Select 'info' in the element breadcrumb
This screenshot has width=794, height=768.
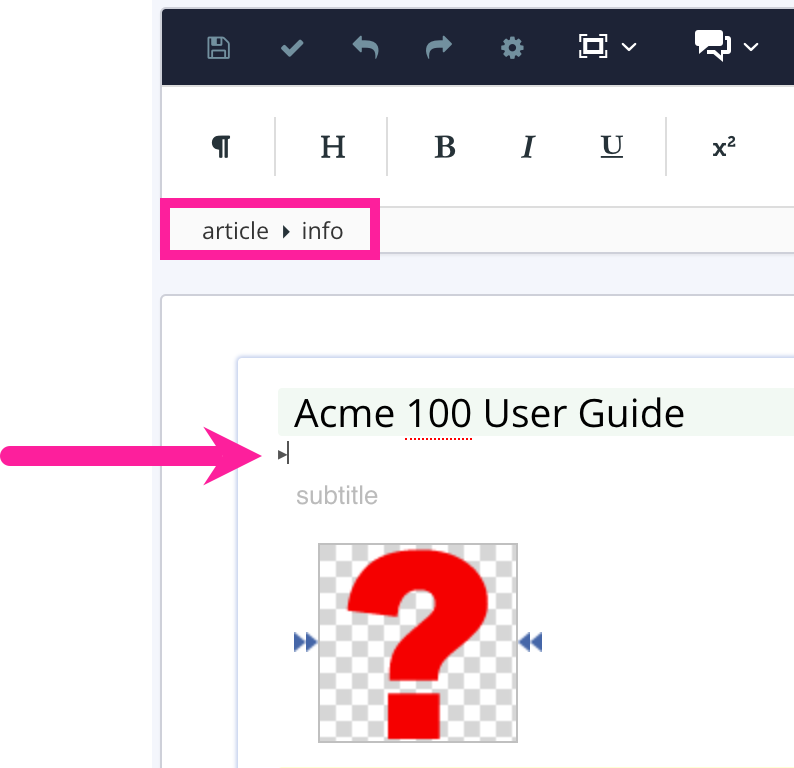(x=322, y=231)
